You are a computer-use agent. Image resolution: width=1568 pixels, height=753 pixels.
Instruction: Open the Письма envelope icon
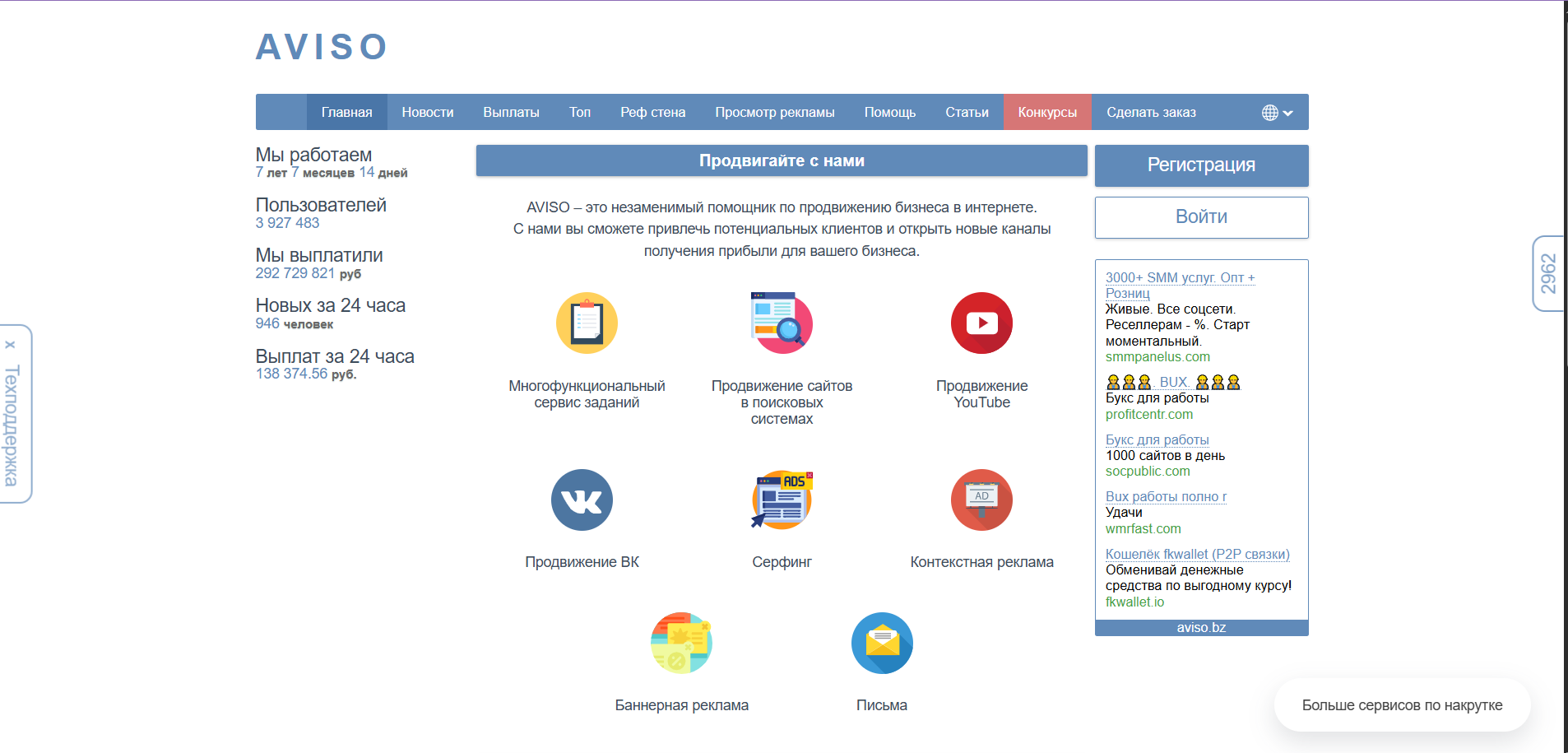point(882,643)
